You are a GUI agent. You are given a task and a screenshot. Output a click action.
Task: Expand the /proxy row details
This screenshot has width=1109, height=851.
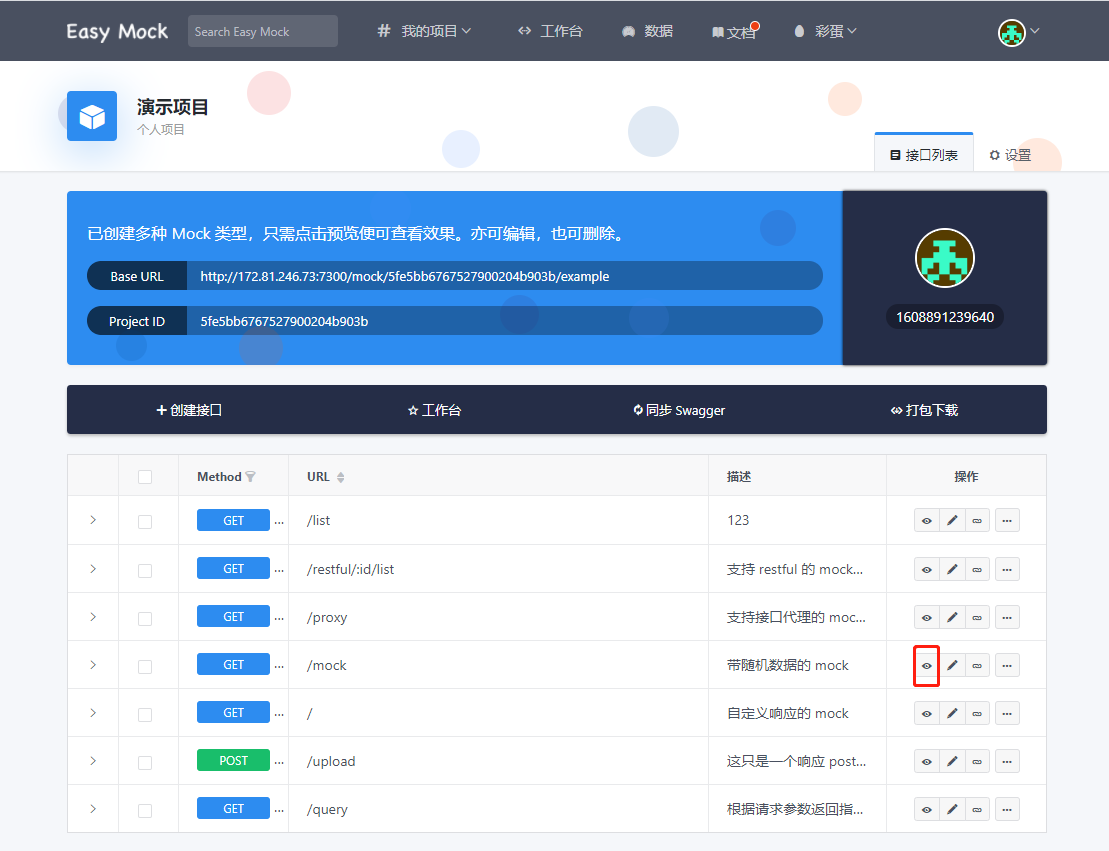click(93, 617)
